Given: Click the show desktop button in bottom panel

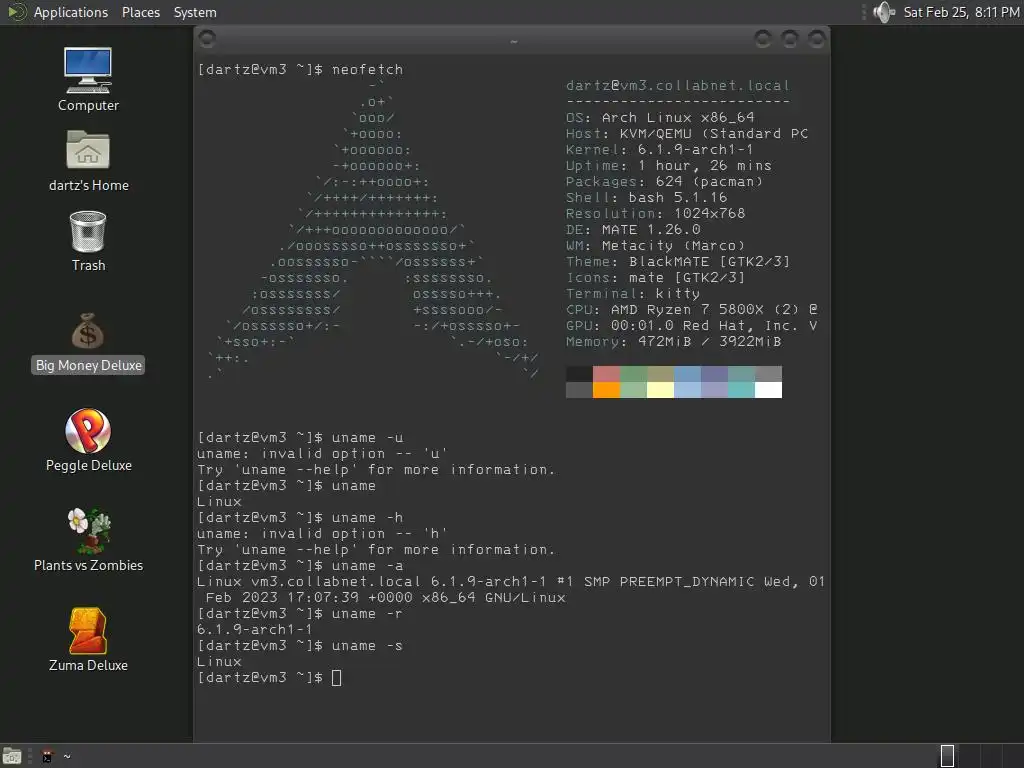Looking at the screenshot, I should click(x=11, y=756).
